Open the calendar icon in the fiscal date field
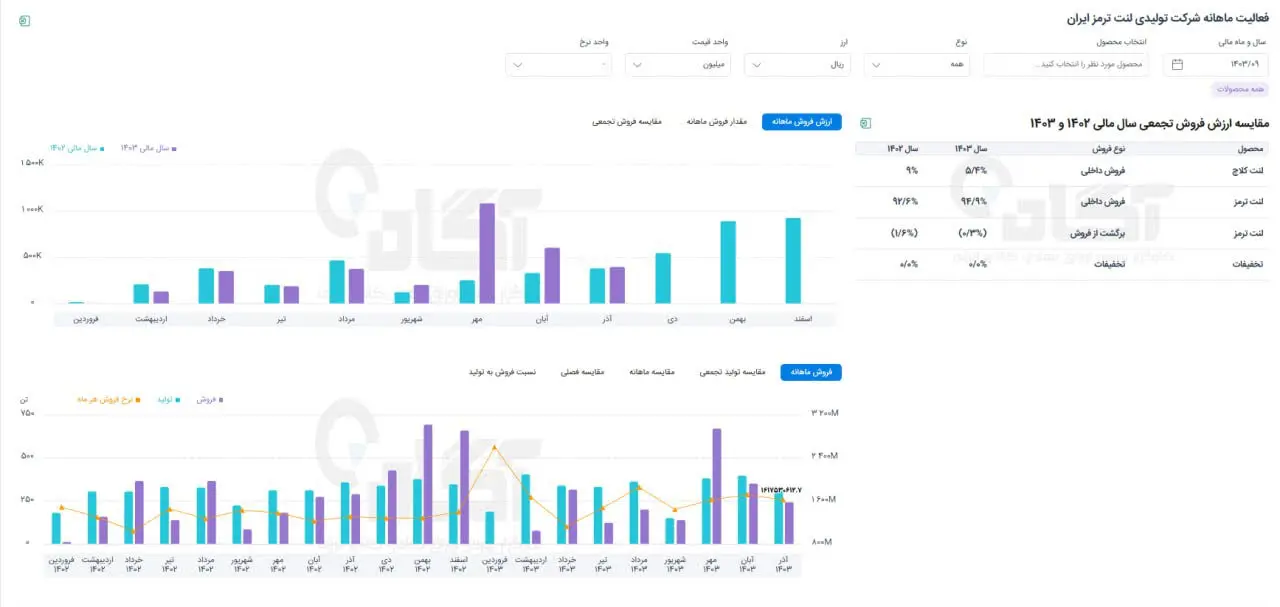Viewport: 1280px width, 607px height. pyautogui.click(x=1177, y=65)
